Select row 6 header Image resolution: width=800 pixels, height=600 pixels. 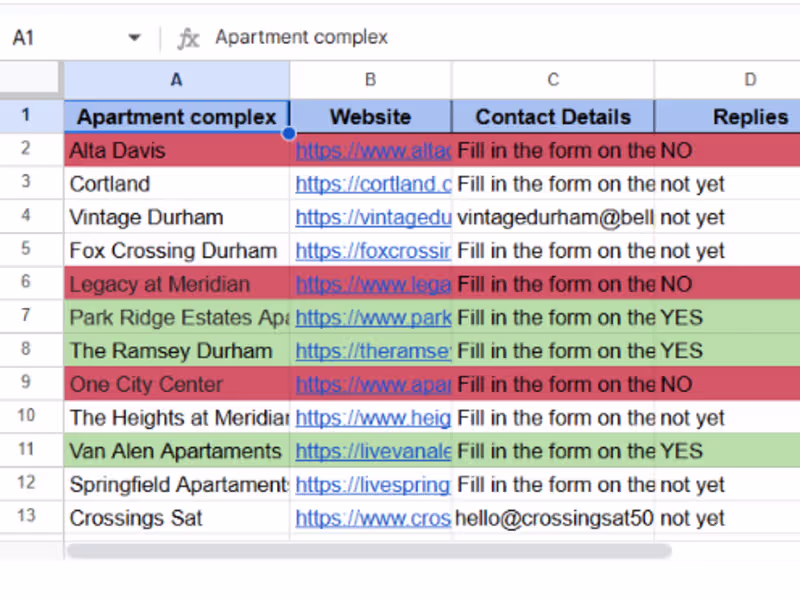pyautogui.click(x=27, y=284)
